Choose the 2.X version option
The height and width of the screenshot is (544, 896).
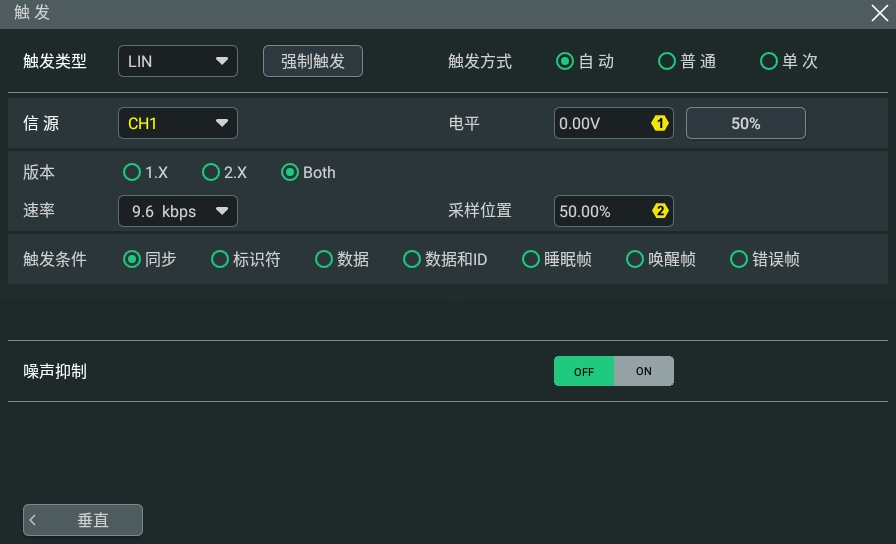(x=211, y=172)
